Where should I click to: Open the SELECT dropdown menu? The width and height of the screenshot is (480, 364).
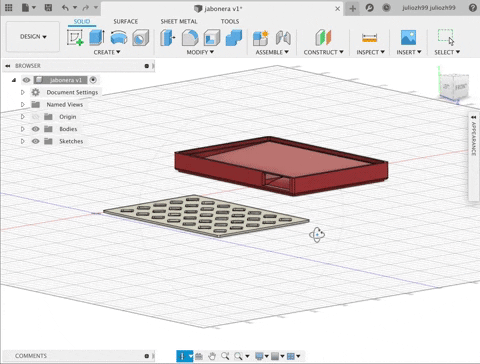pos(447,52)
